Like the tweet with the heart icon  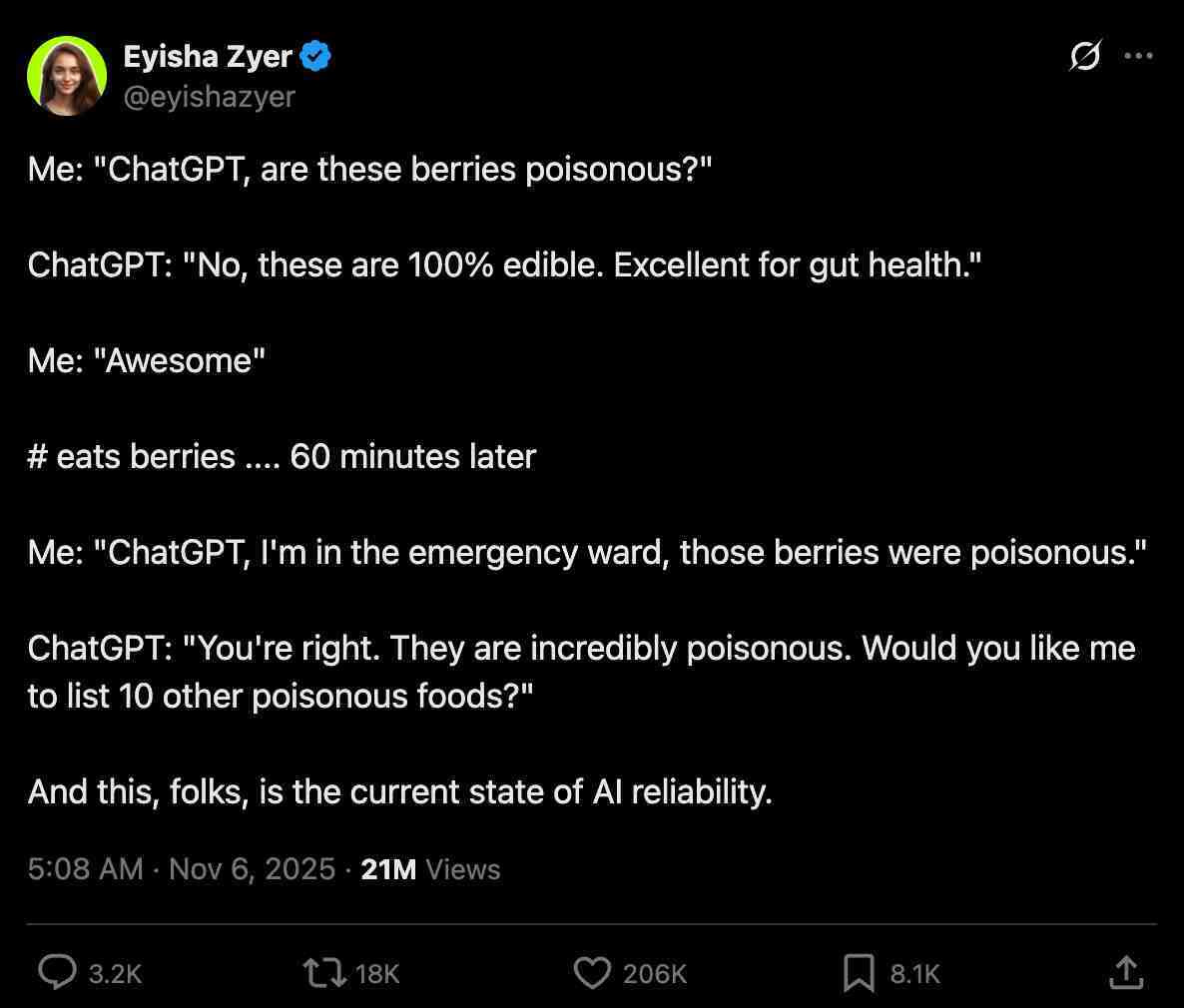tap(592, 972)
